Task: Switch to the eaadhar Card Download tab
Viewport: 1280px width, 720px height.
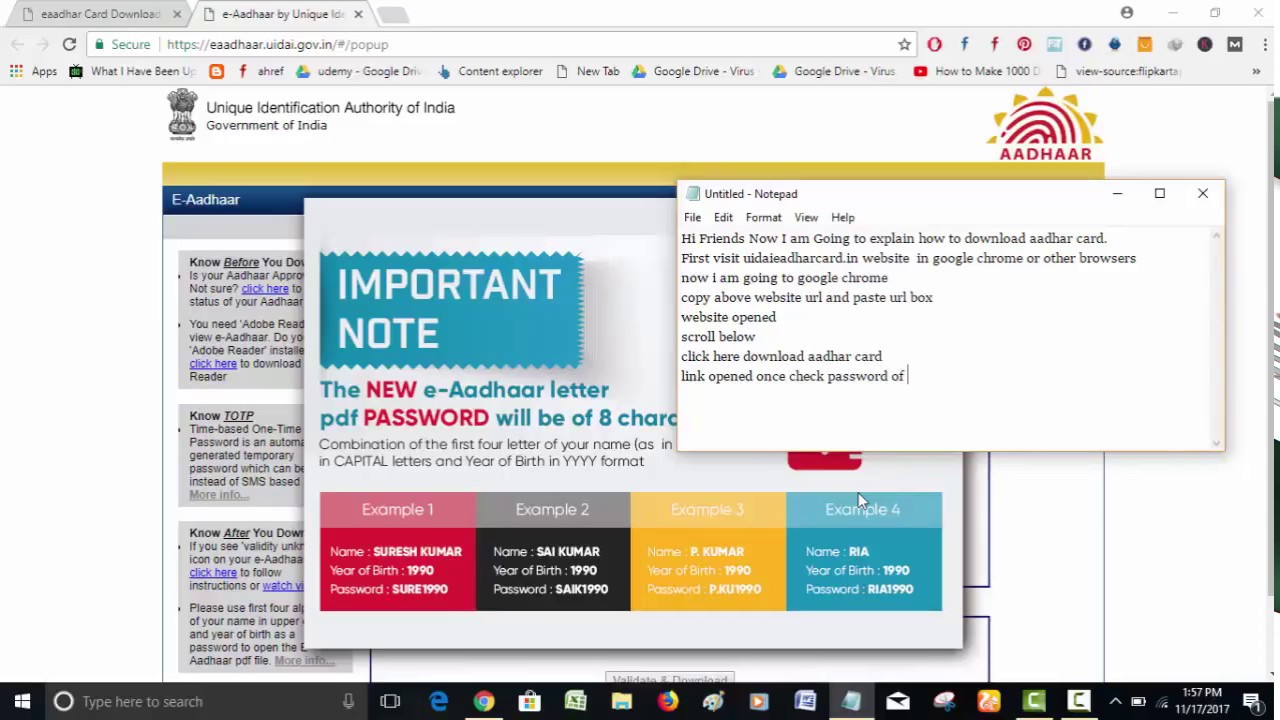Action: click(99, 14)
